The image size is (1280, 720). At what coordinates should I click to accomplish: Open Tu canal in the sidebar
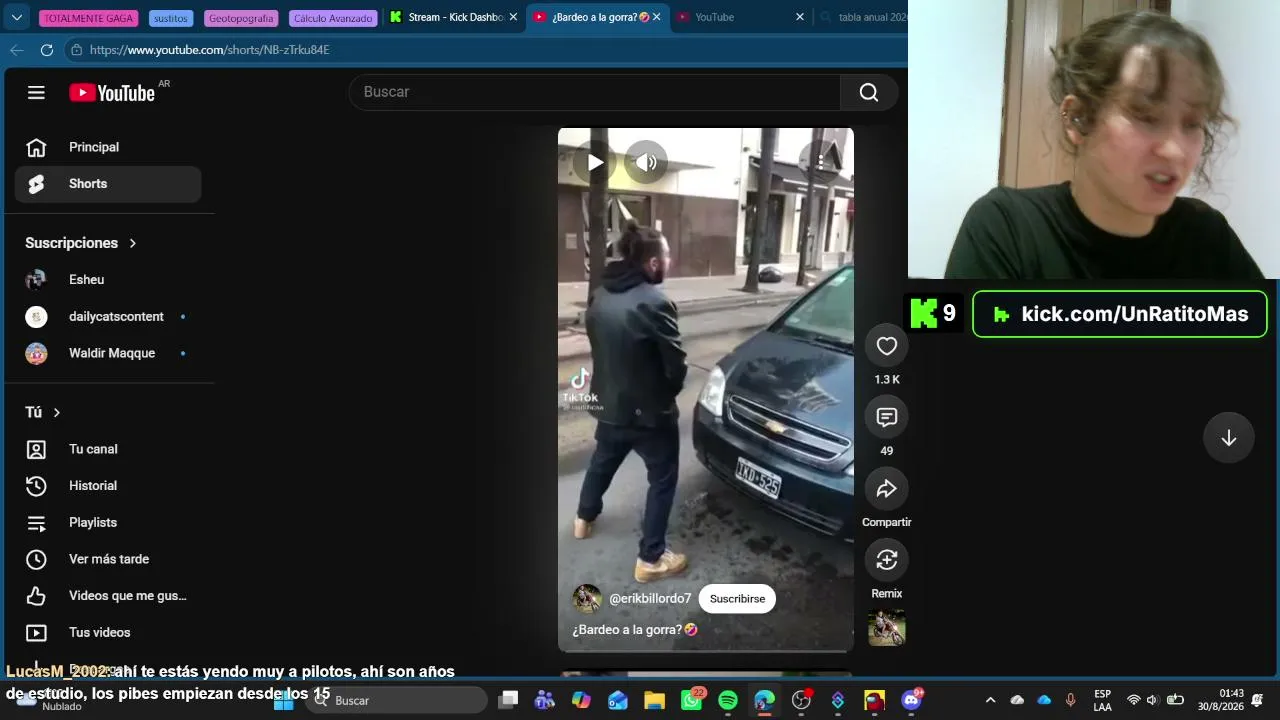[x=108, y=449]
